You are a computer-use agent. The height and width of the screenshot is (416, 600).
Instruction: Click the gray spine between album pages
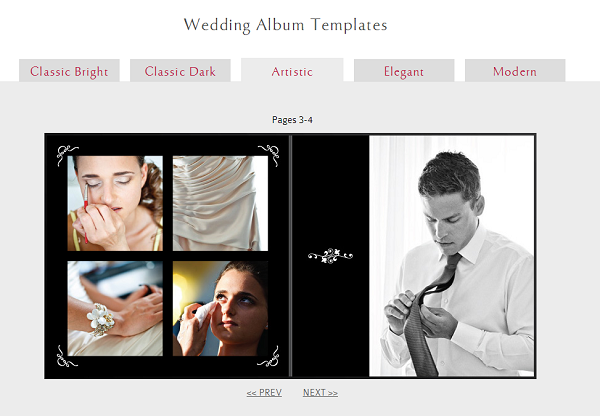(291, 256)
